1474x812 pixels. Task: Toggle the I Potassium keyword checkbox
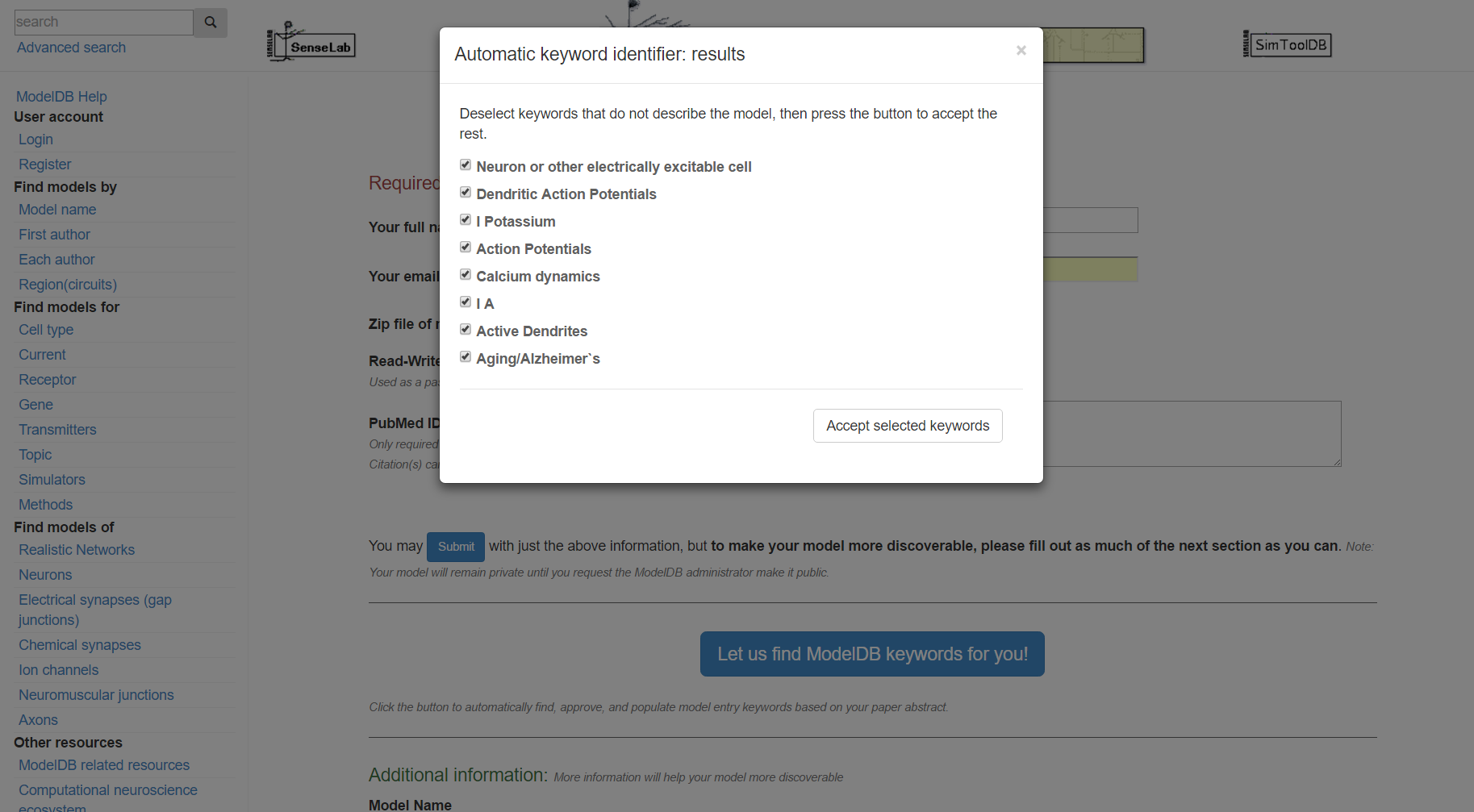(466, 220)
